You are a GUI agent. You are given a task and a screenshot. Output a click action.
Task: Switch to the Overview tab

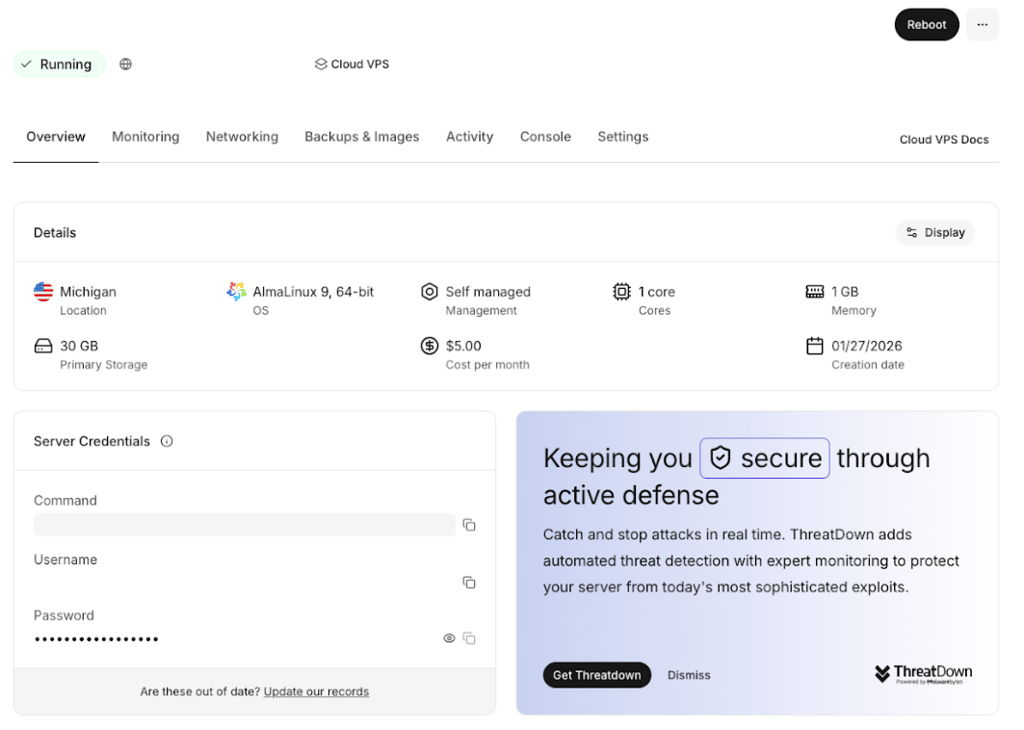(x=56, y=136)
